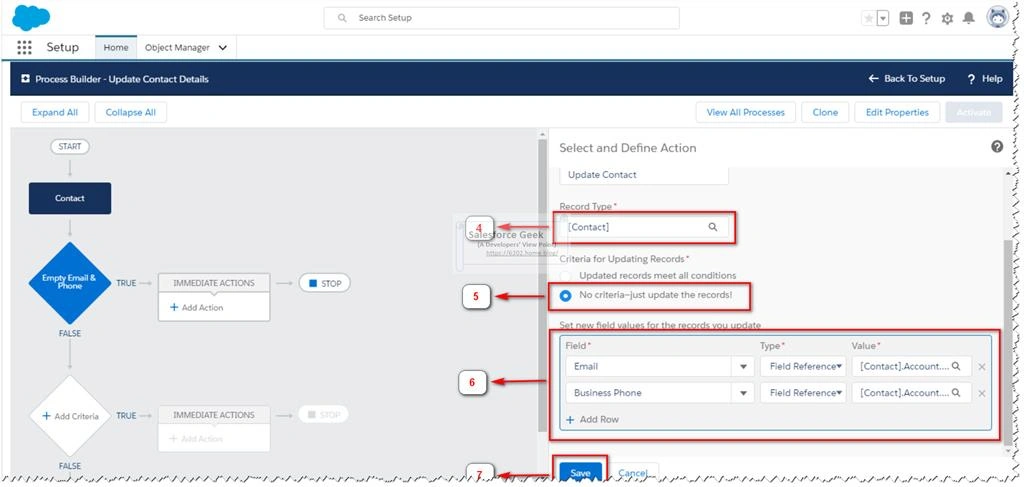
Task: Open the user profile avatar
Action: [x=997, y=18]
